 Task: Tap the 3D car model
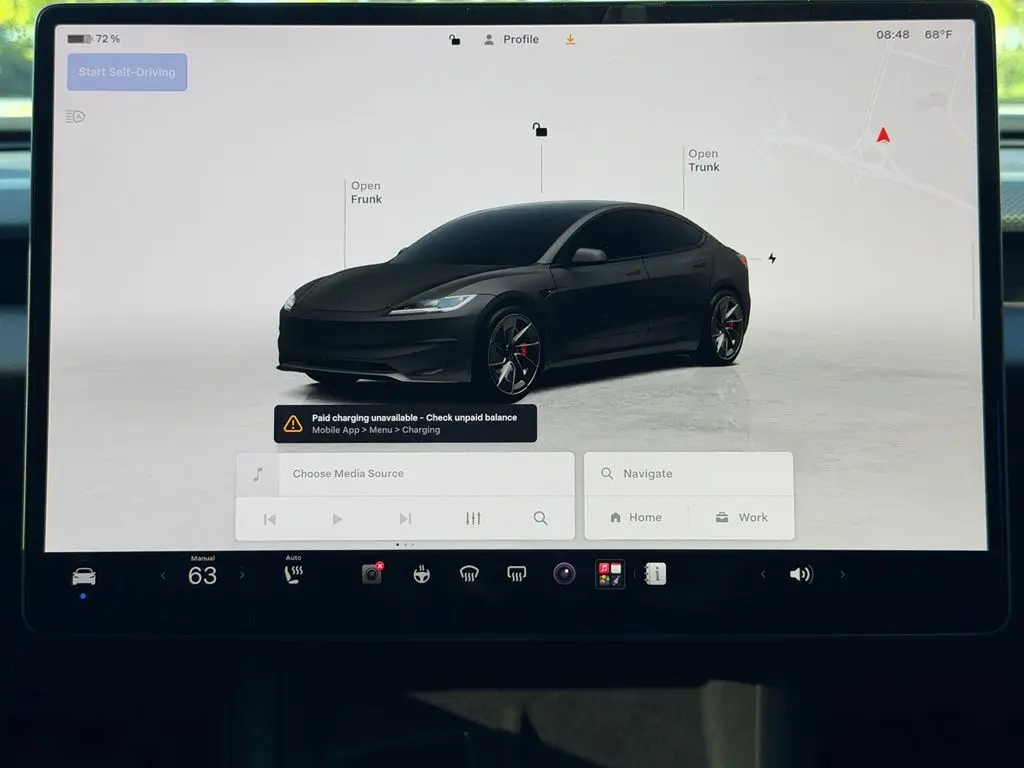(514, 299)
